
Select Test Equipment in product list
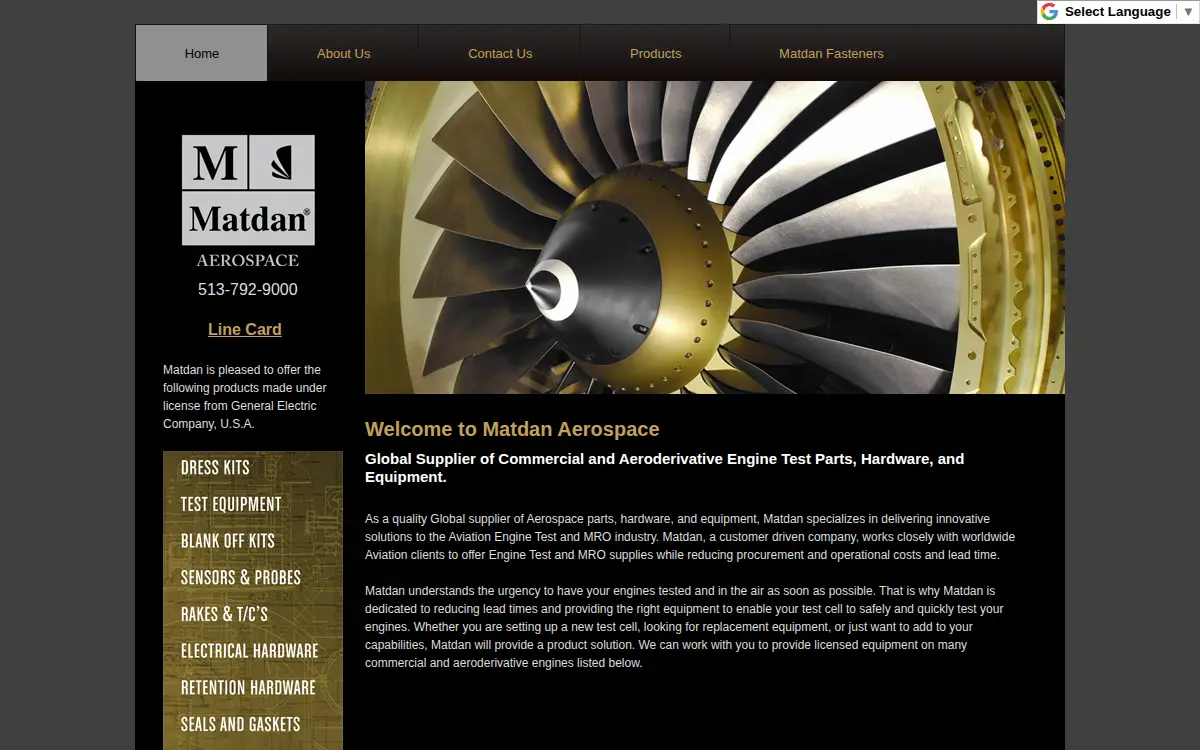click(231, 504)
